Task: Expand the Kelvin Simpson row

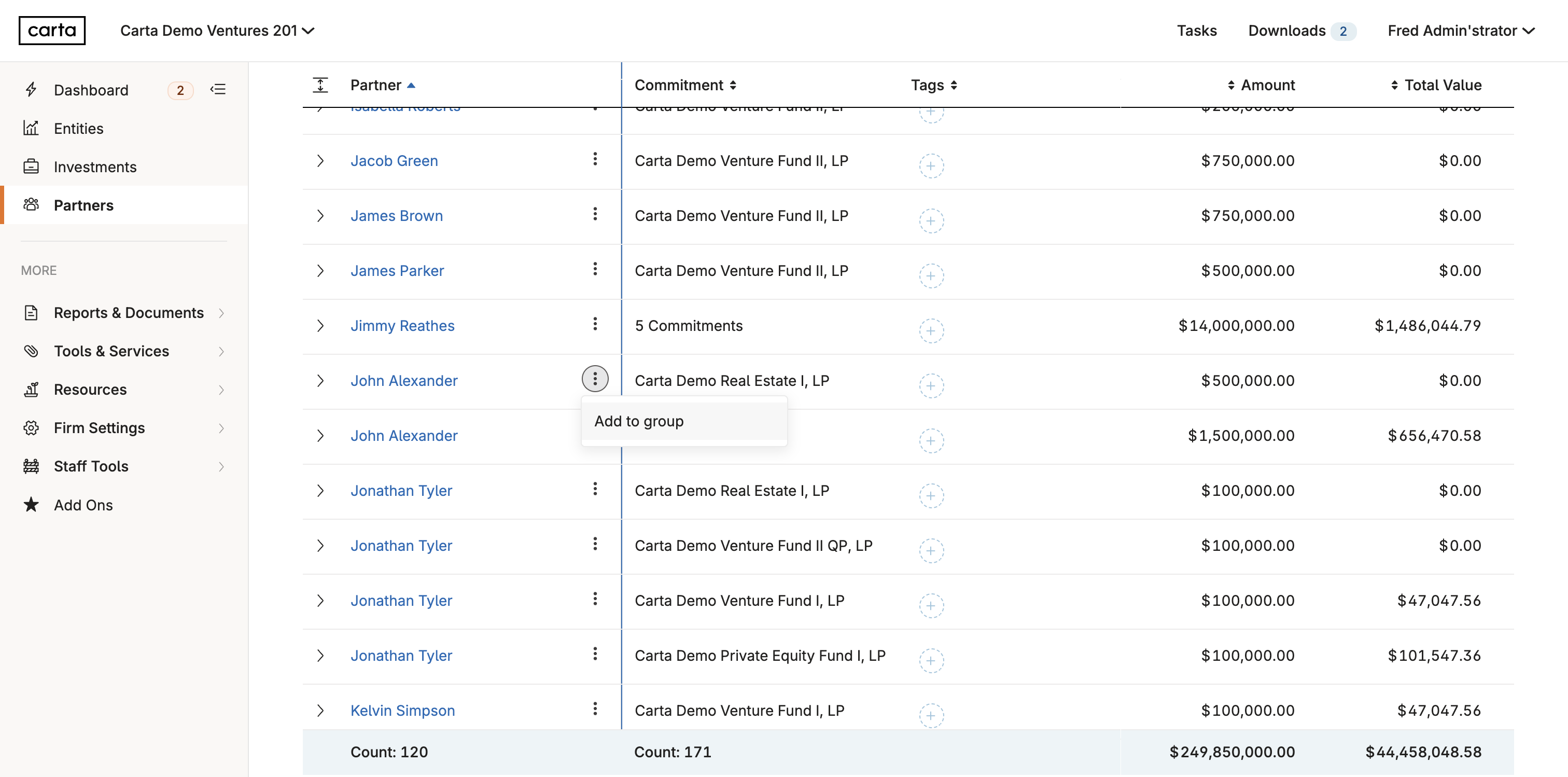Action: pos(320,711)
